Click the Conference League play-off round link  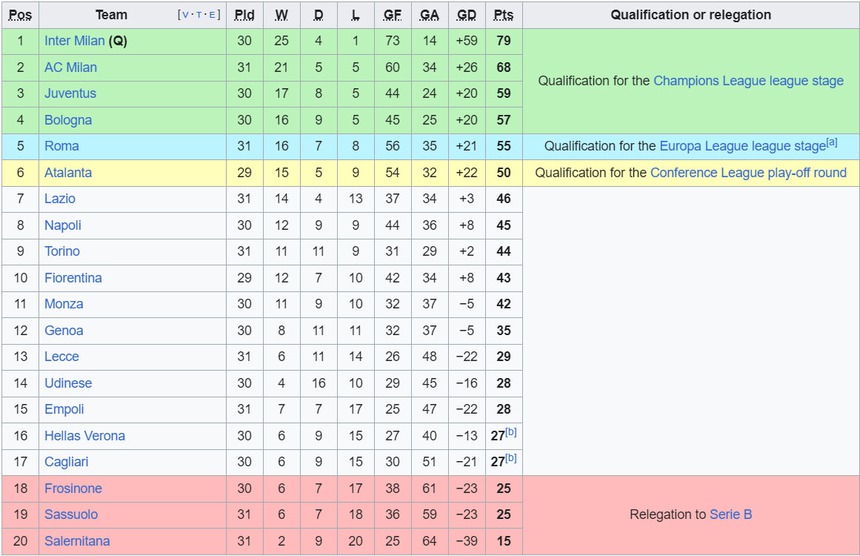pyautogui.click(x=748, y=172)
